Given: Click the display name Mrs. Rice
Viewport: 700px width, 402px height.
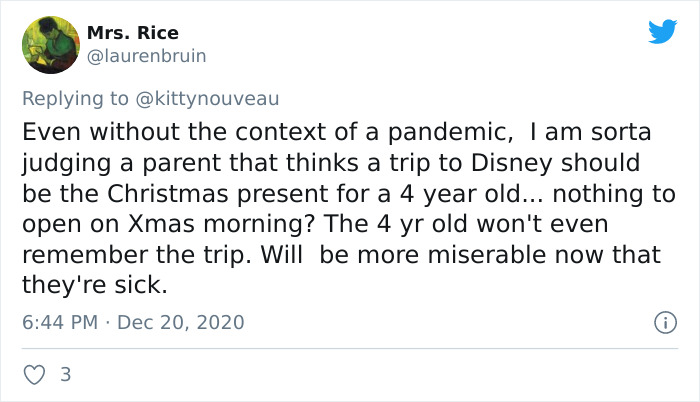Looking at the screenshot, I should pyautogui.click(x=132, y=33).
